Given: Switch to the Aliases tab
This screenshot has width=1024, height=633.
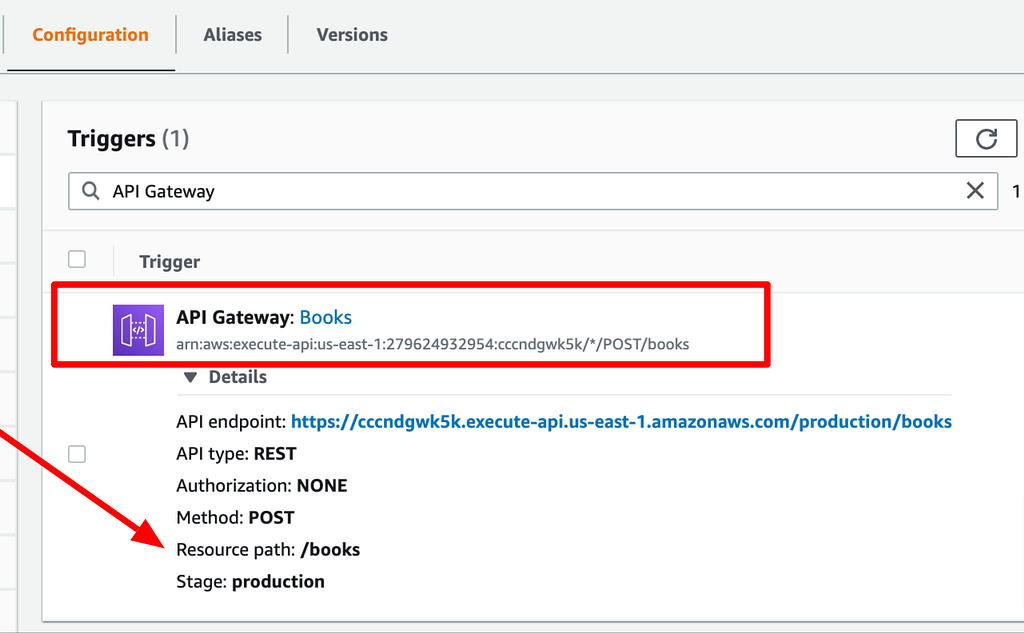Looking at the screenshot, I should tap(232, 35).
